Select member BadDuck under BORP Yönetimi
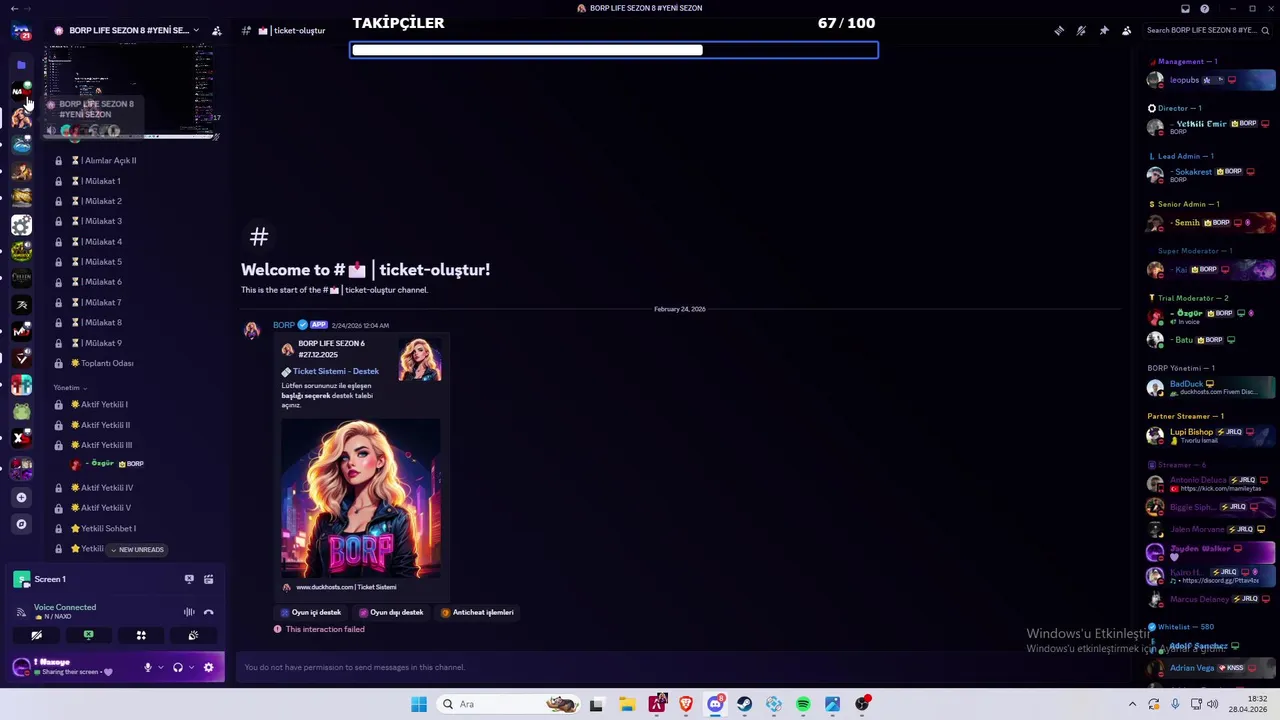The height and width of the screenshot is (720, 1280). [x=1212, y=387]
